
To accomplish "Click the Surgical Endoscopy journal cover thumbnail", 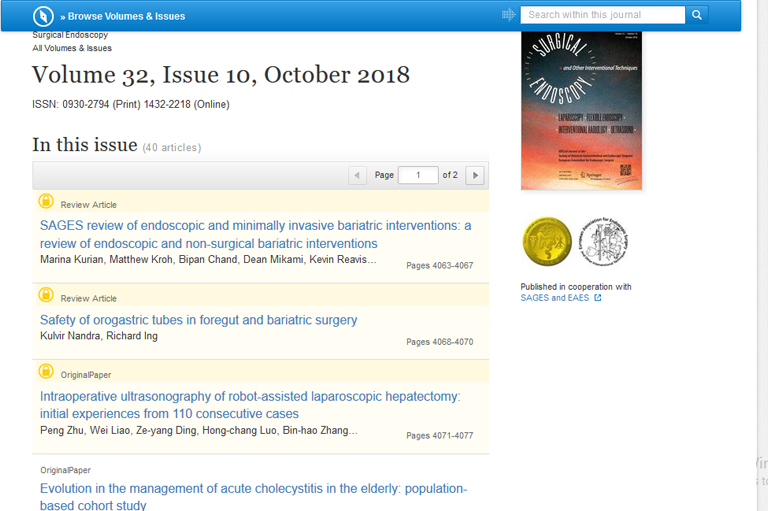I will [581, 110].
